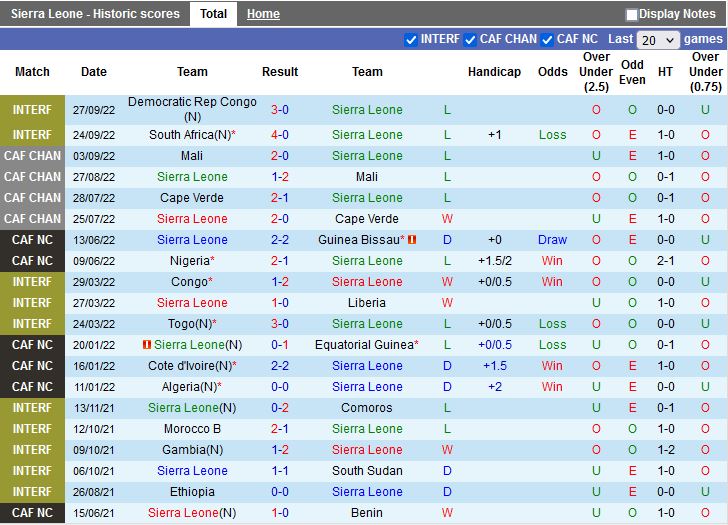Click the red card icon beside Guinea Bissau
The width and height of the screenshot is (728, 525).
412,240
